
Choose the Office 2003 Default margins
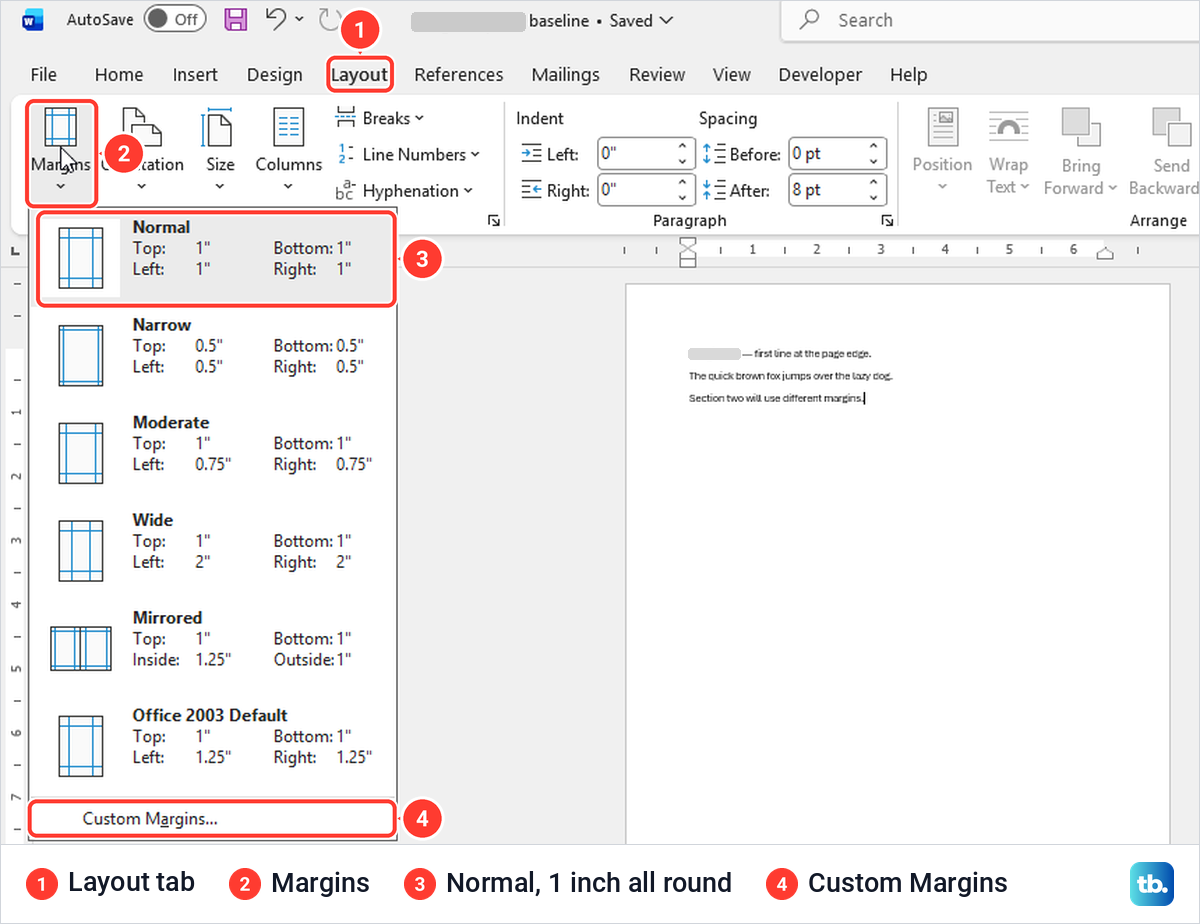point(214,746)
